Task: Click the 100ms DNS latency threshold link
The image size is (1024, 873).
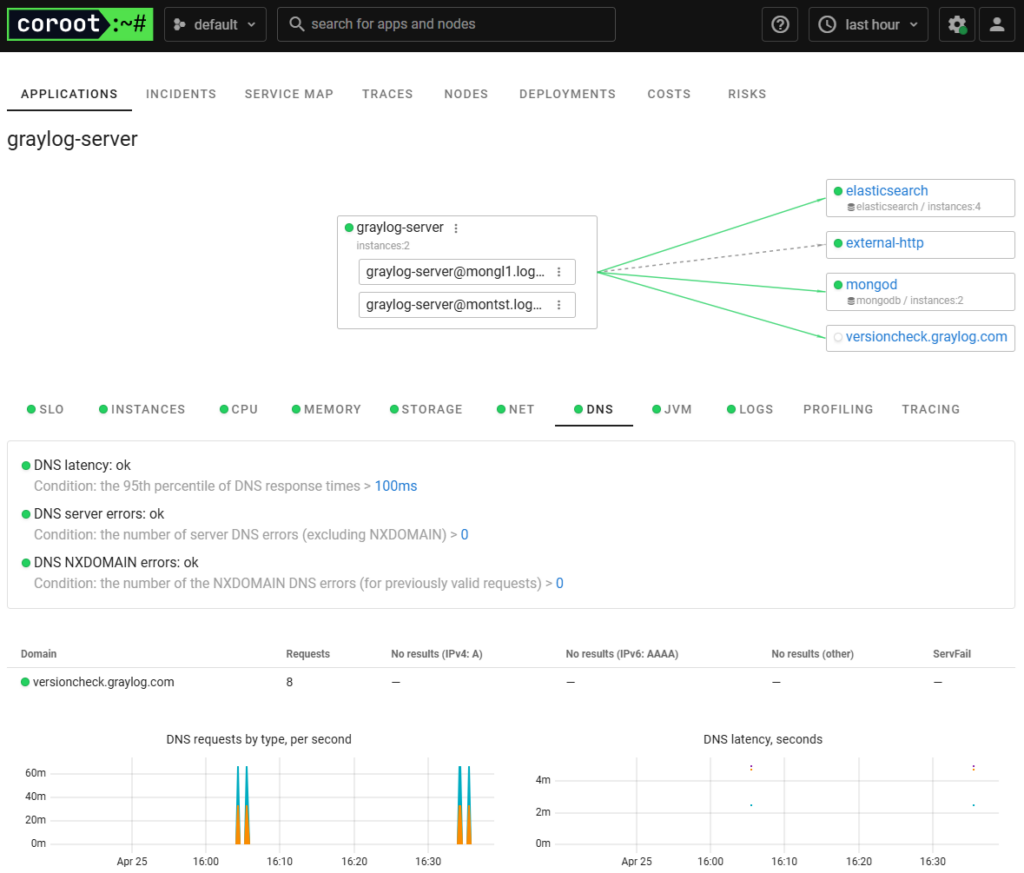Action: [x=395, y=485]
